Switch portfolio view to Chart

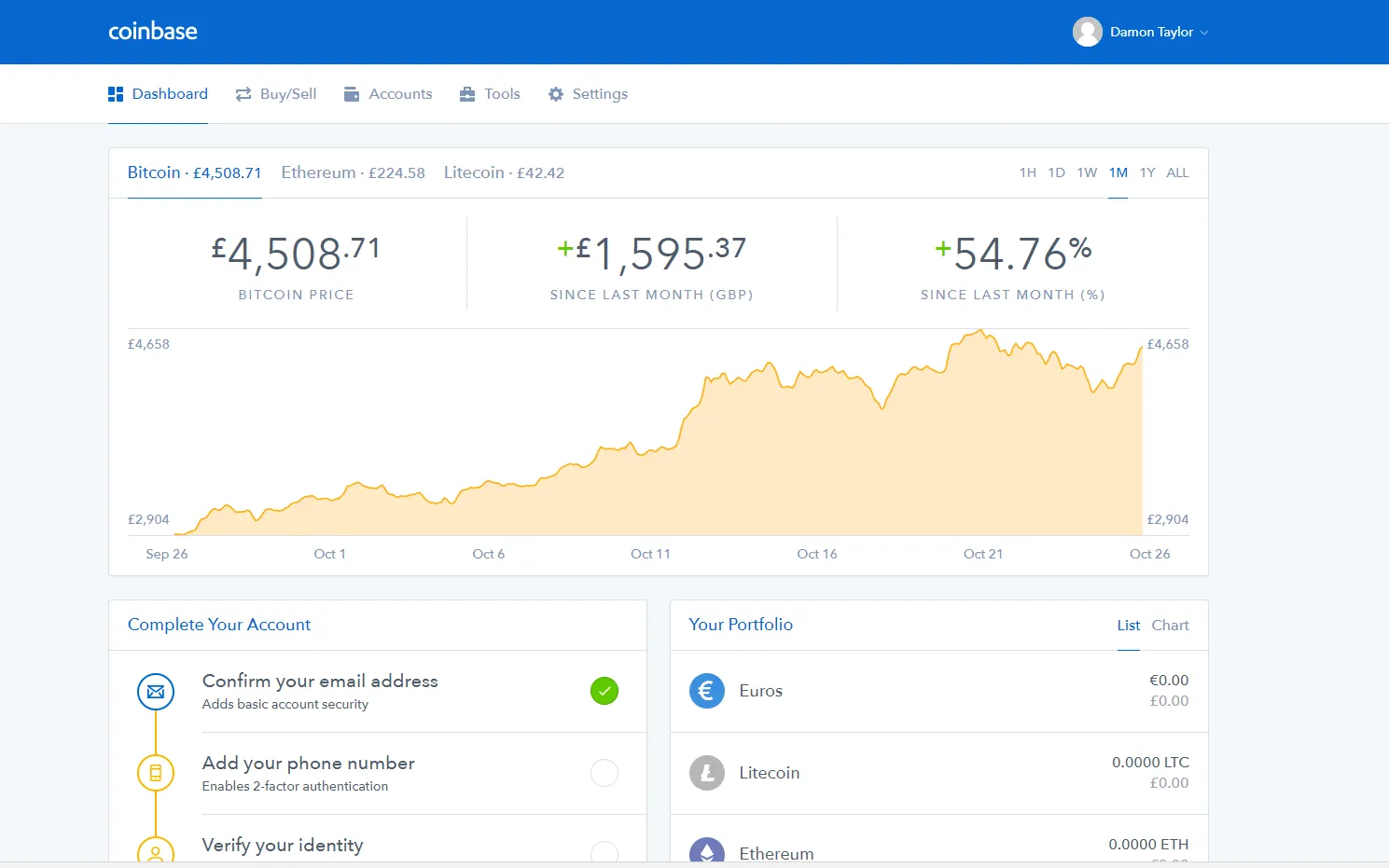[x=1170, y=626]
